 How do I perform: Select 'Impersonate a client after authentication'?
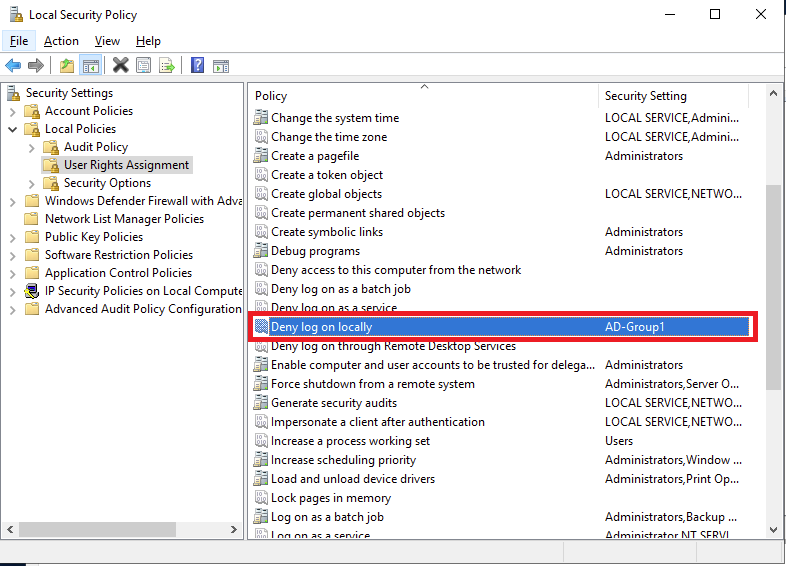[x=377, y=422]
